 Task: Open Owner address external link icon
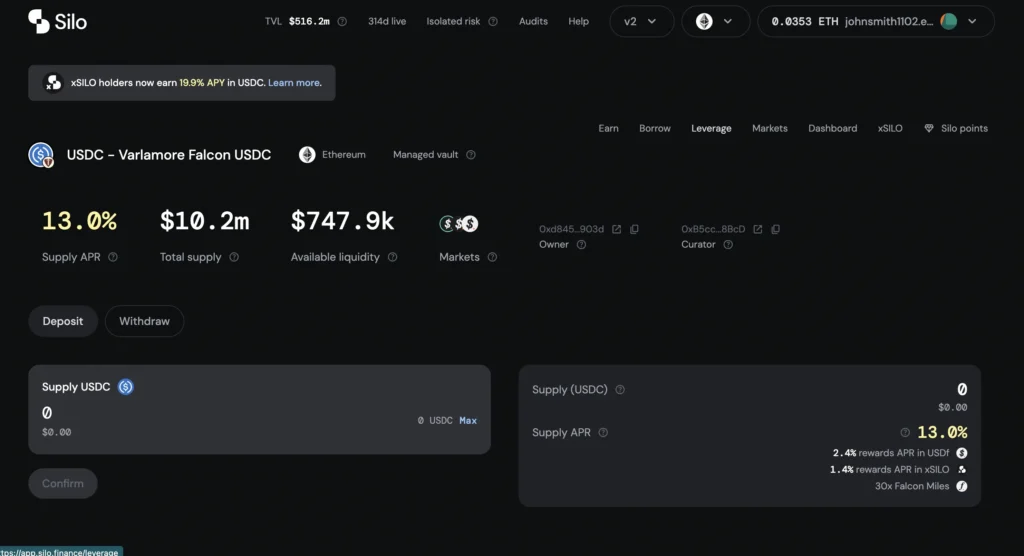(616, 229)
